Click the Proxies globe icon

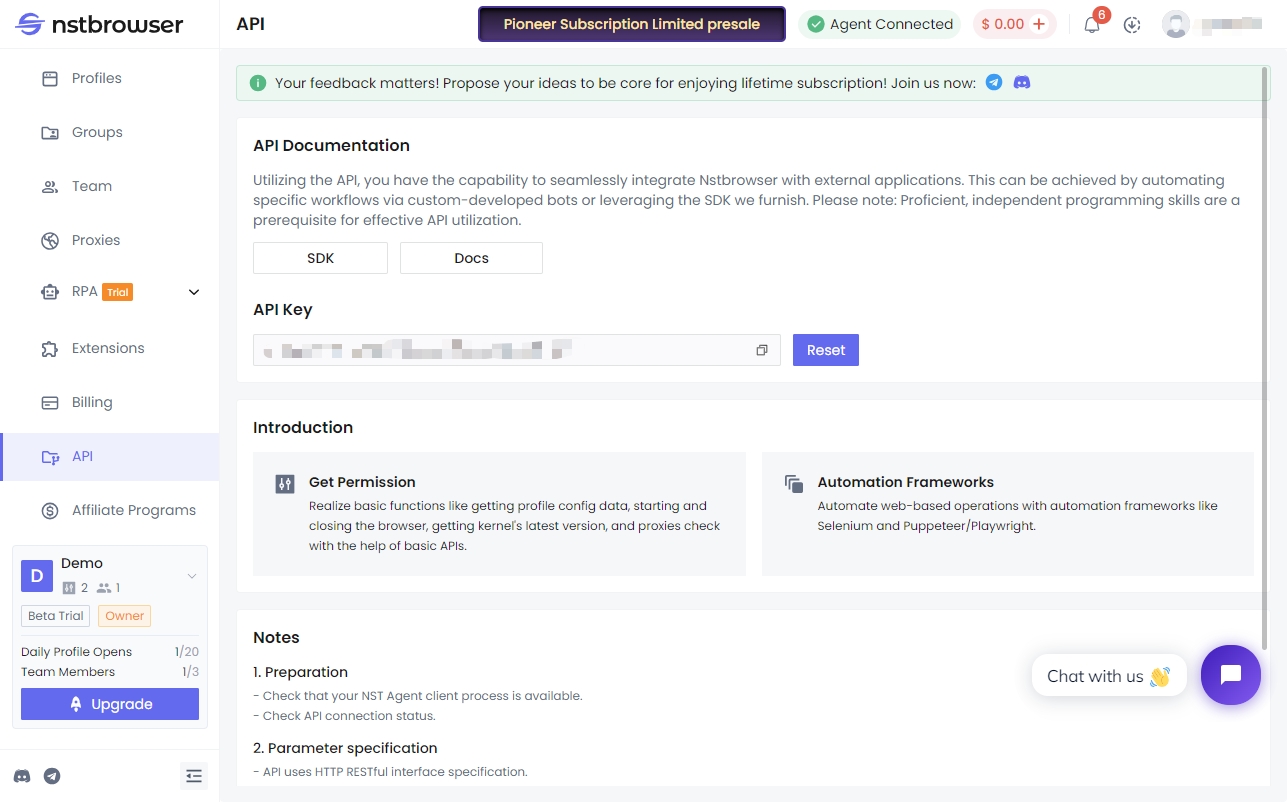point(50,240)
